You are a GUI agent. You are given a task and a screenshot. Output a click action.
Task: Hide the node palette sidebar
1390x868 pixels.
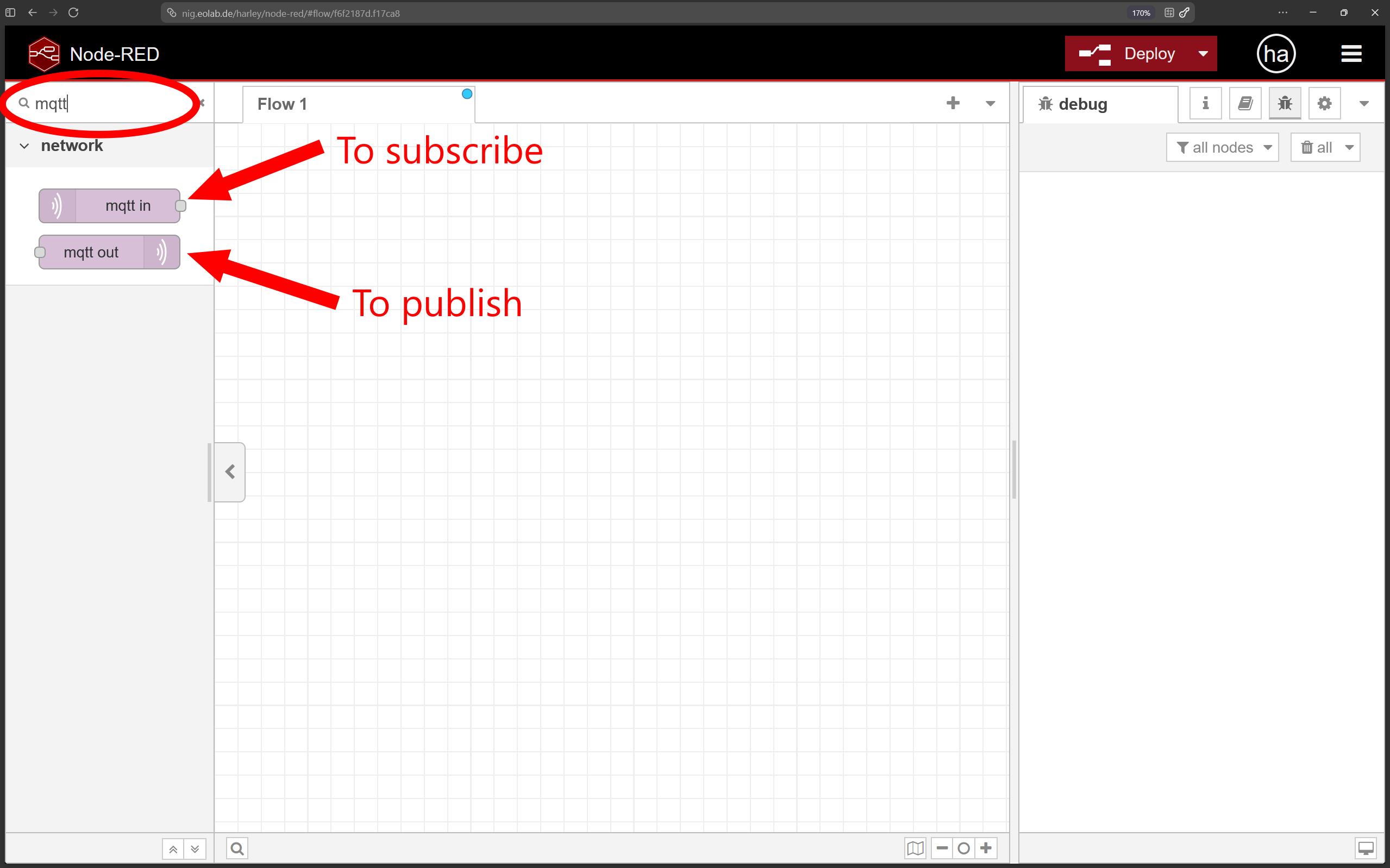coord(230,472)
